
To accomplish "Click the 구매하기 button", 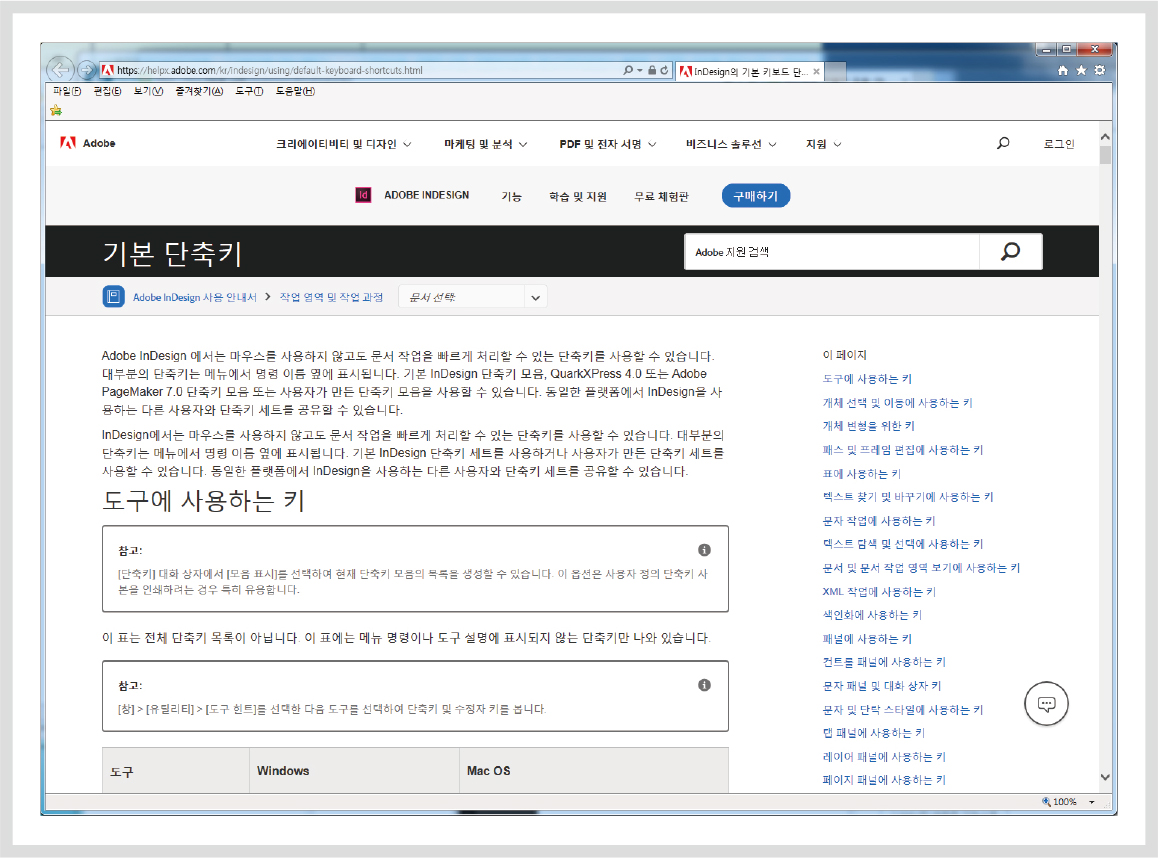I will tap(756, 196).
